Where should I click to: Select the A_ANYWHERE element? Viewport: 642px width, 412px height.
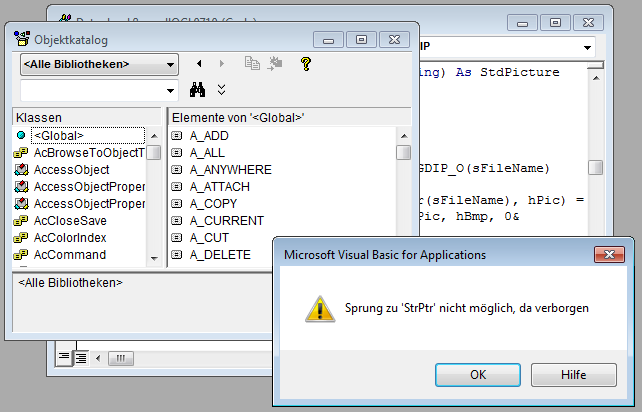231,170
